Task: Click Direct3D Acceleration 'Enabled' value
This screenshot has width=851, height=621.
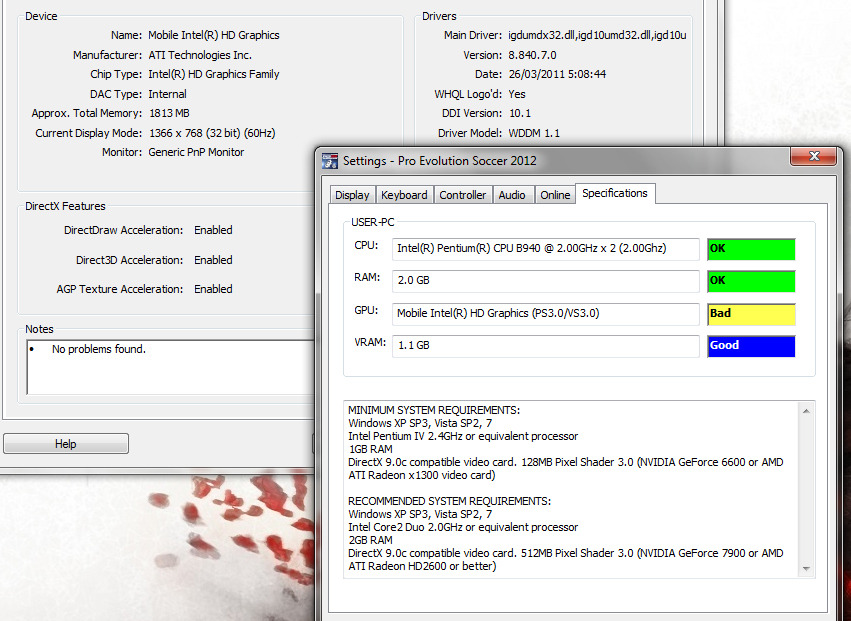Action: 213,260
